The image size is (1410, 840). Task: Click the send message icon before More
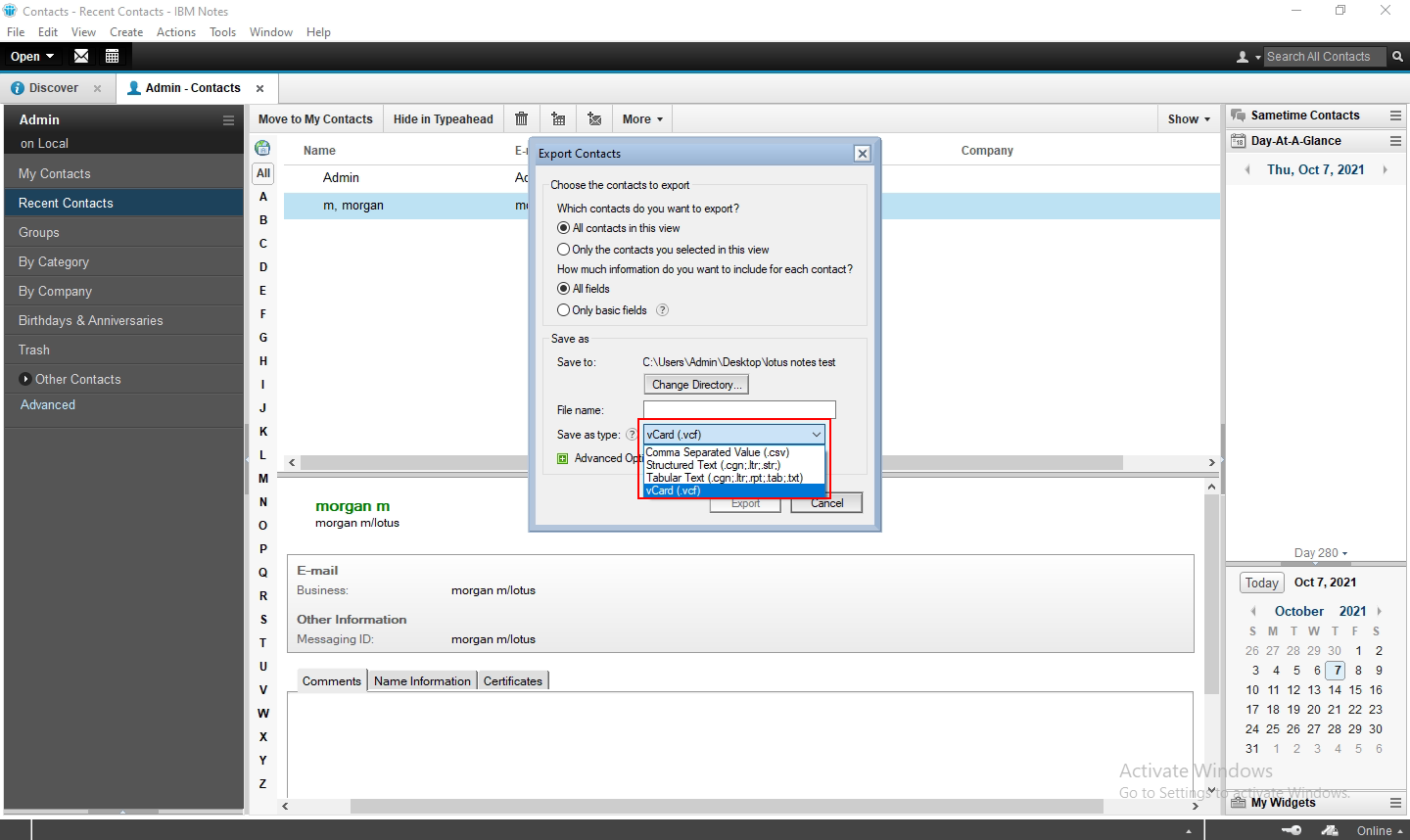pyautogui.click(x=594, y=118)
